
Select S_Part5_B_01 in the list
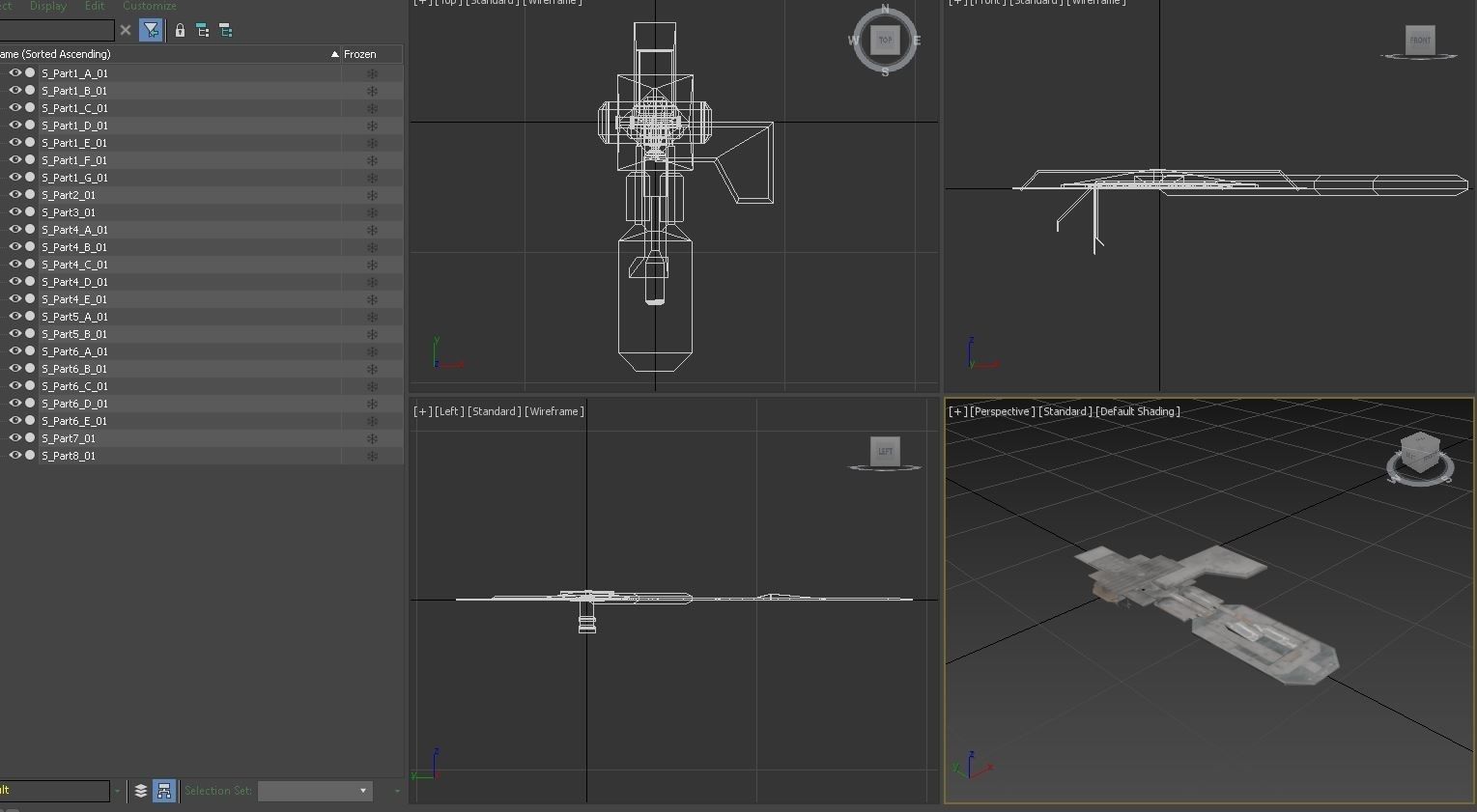(x=74, y=334)
